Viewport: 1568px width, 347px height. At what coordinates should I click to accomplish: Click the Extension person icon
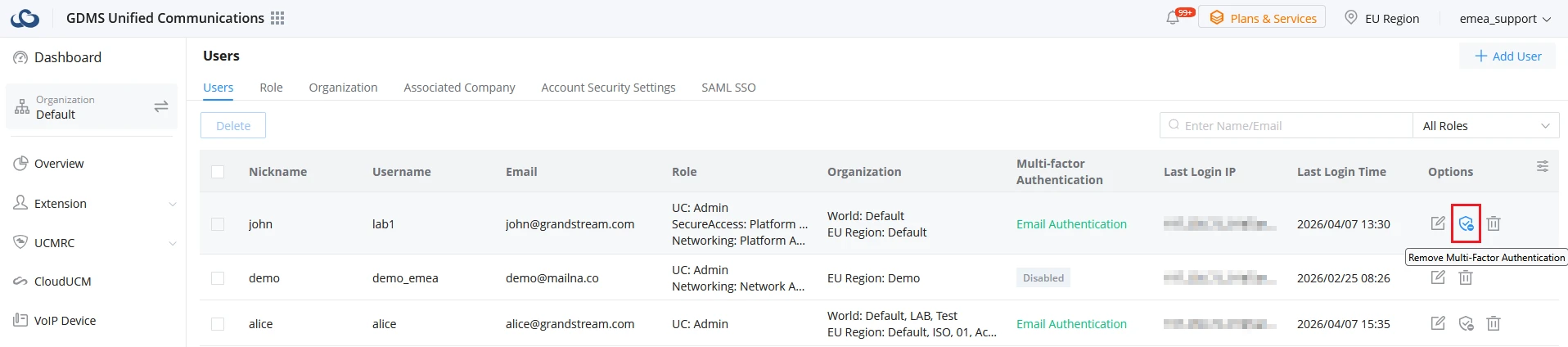(20, 203)
